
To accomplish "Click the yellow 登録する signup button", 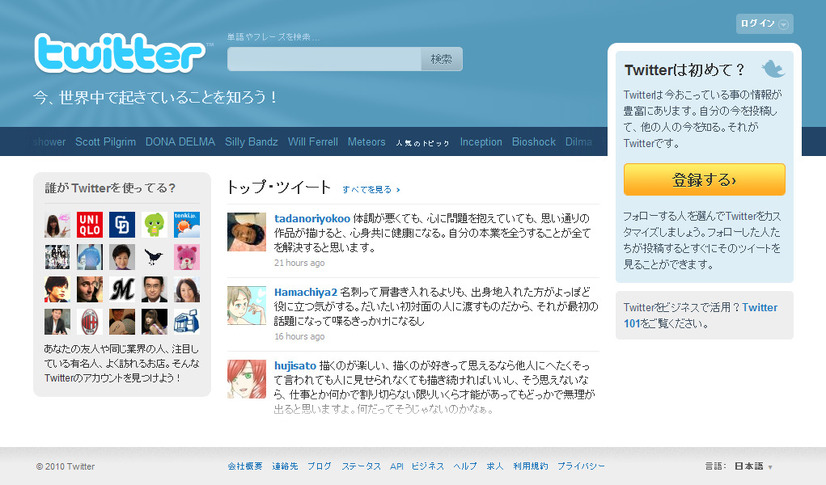I will tap(704, 180).
